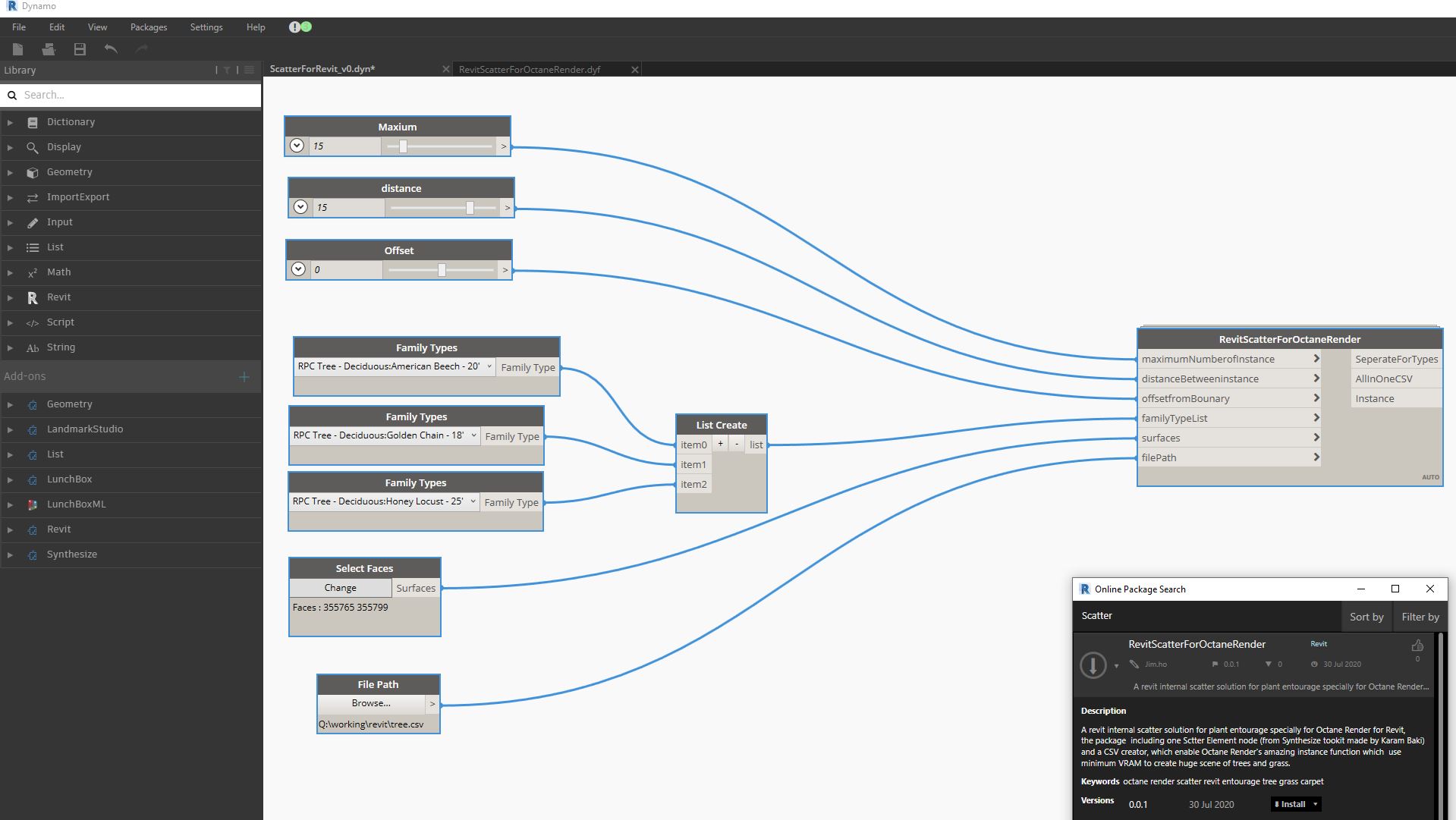Expand the built-in List category arrow
This screenshot has width=1456, height=820.
(10, 247)
